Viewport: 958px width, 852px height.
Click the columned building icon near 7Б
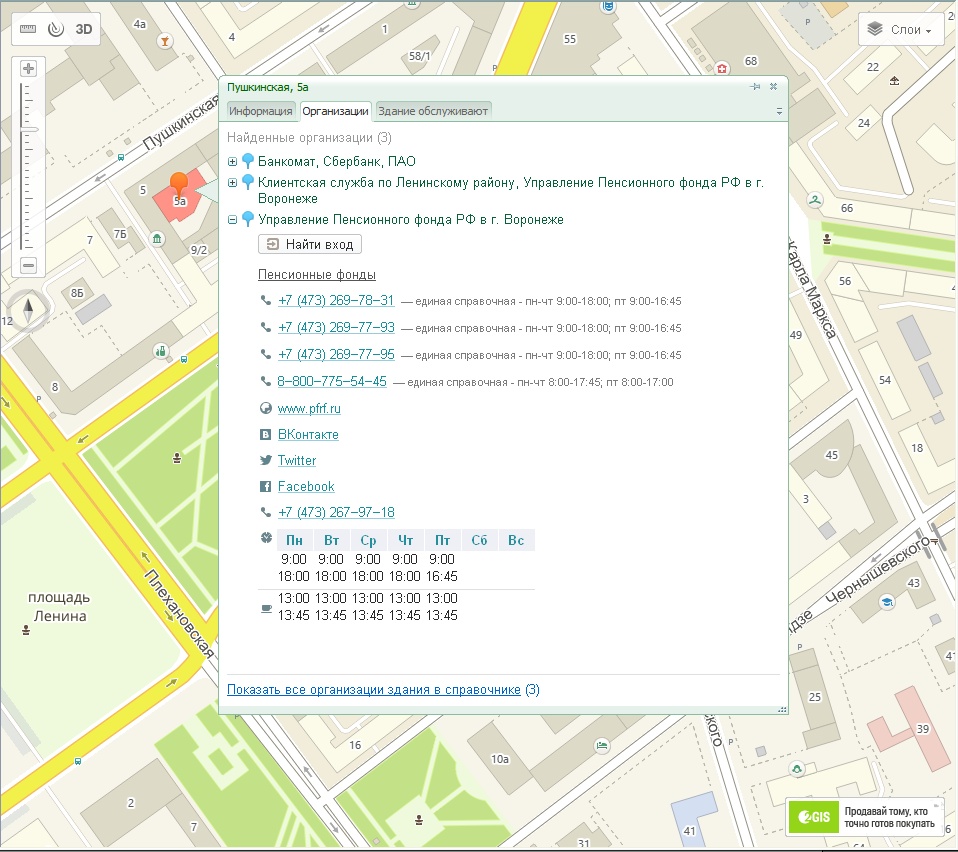point(158,239)
